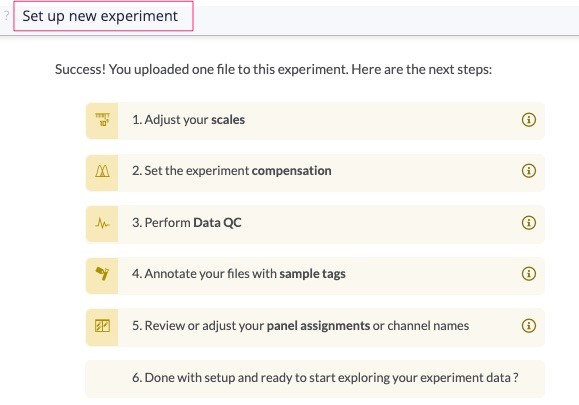Click the Data QC waveform icon
The image size is (579, 405).
pyautogui.click(x=102, y=223)
